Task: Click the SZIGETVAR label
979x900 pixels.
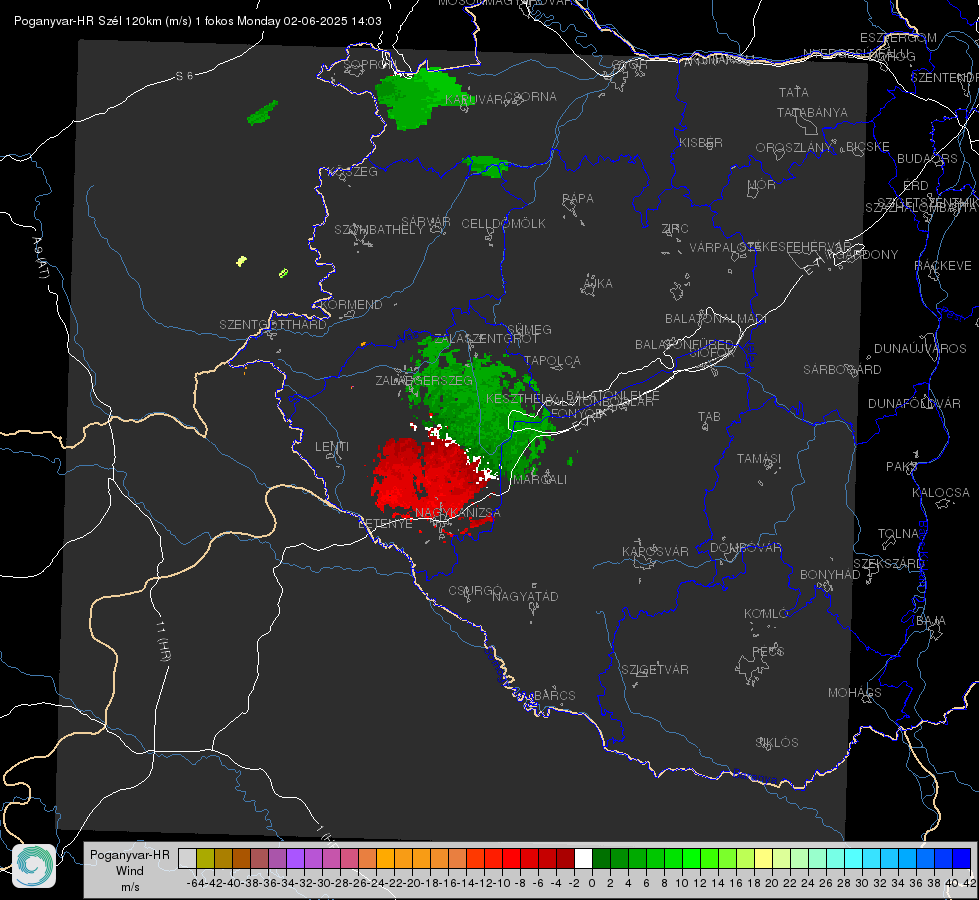Action: tap(655, 670)
